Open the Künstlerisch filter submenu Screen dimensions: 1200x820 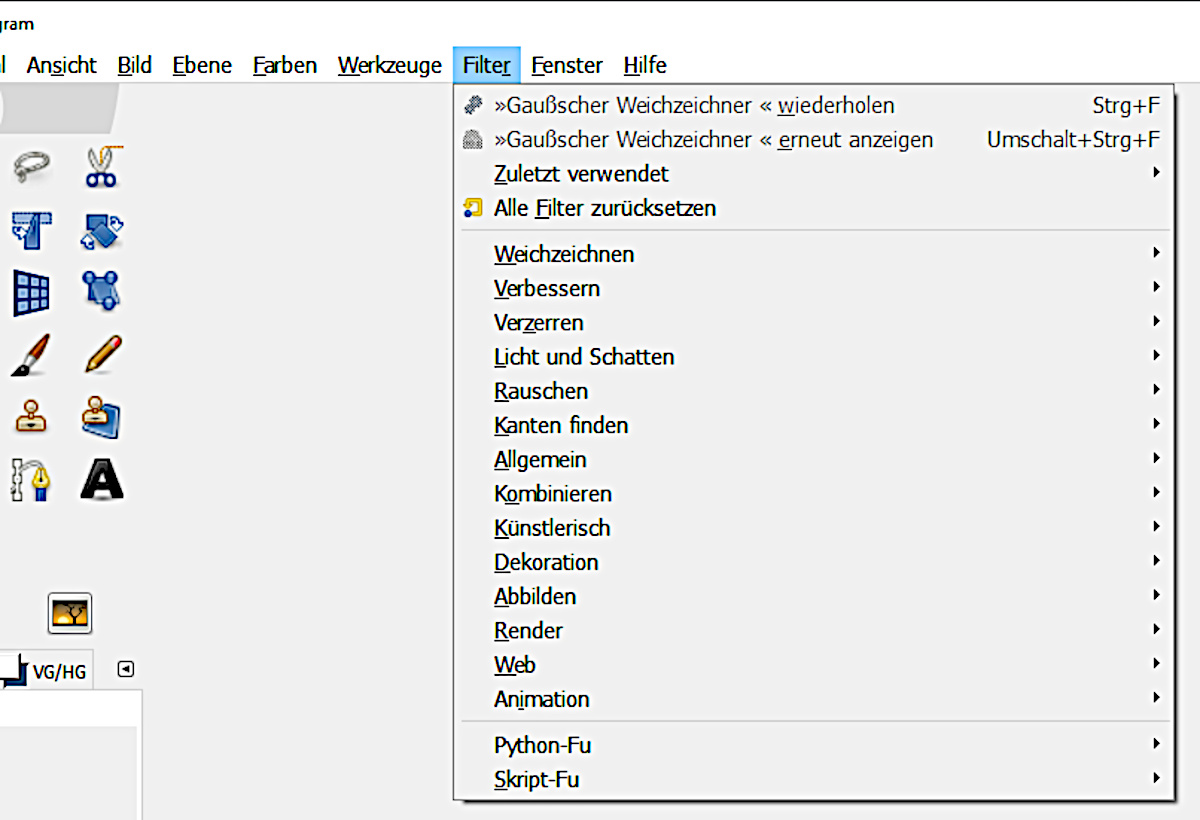pyautogui.click(x=552, y=528)
